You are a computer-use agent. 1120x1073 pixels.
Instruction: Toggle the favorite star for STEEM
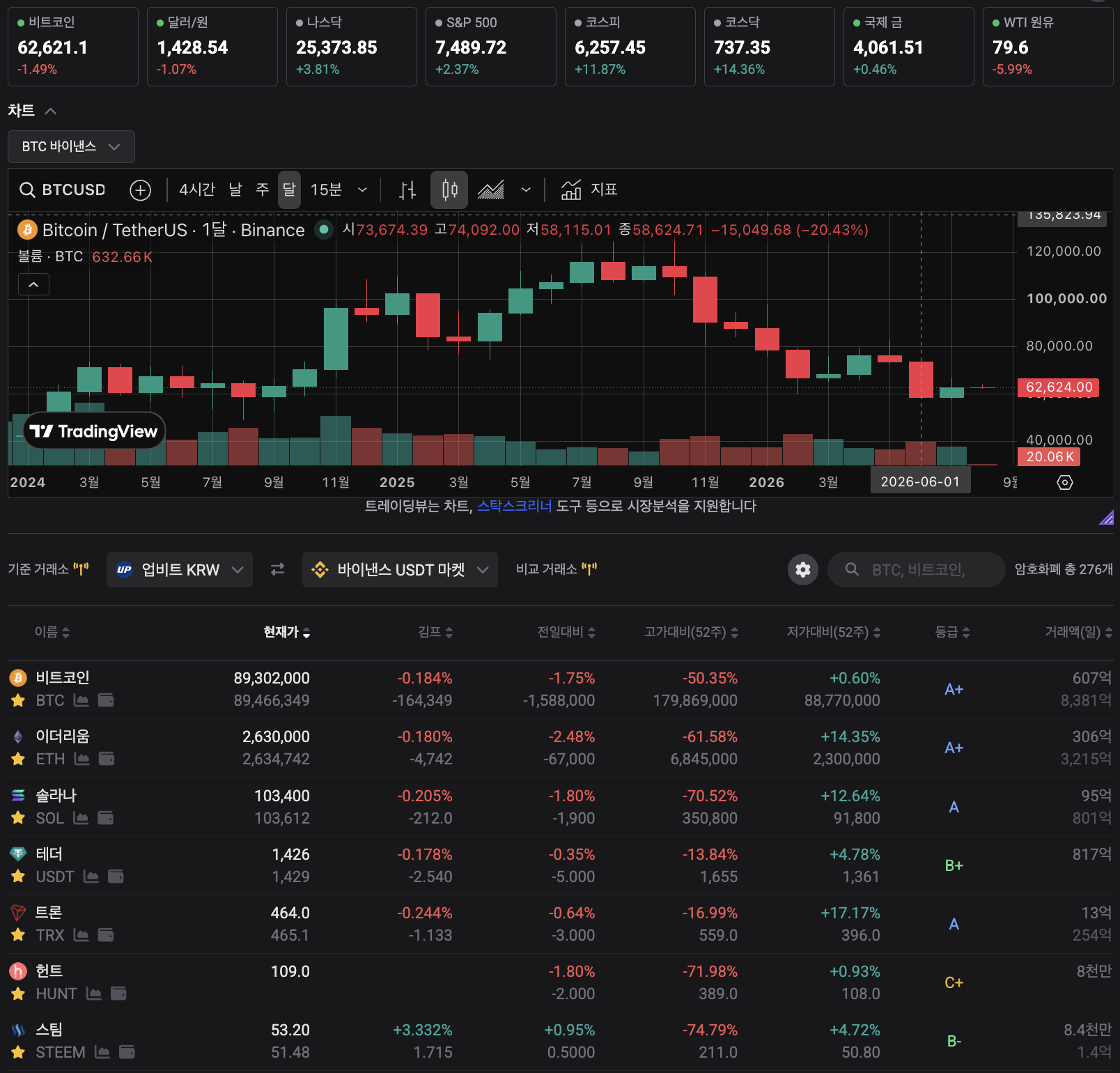18,1052
